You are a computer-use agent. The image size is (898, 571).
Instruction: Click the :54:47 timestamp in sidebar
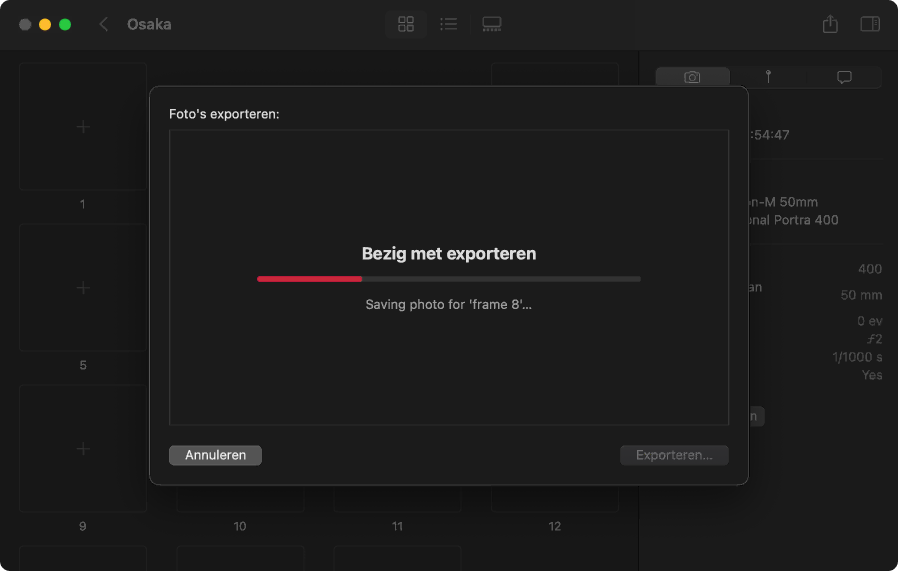[769, 135]
